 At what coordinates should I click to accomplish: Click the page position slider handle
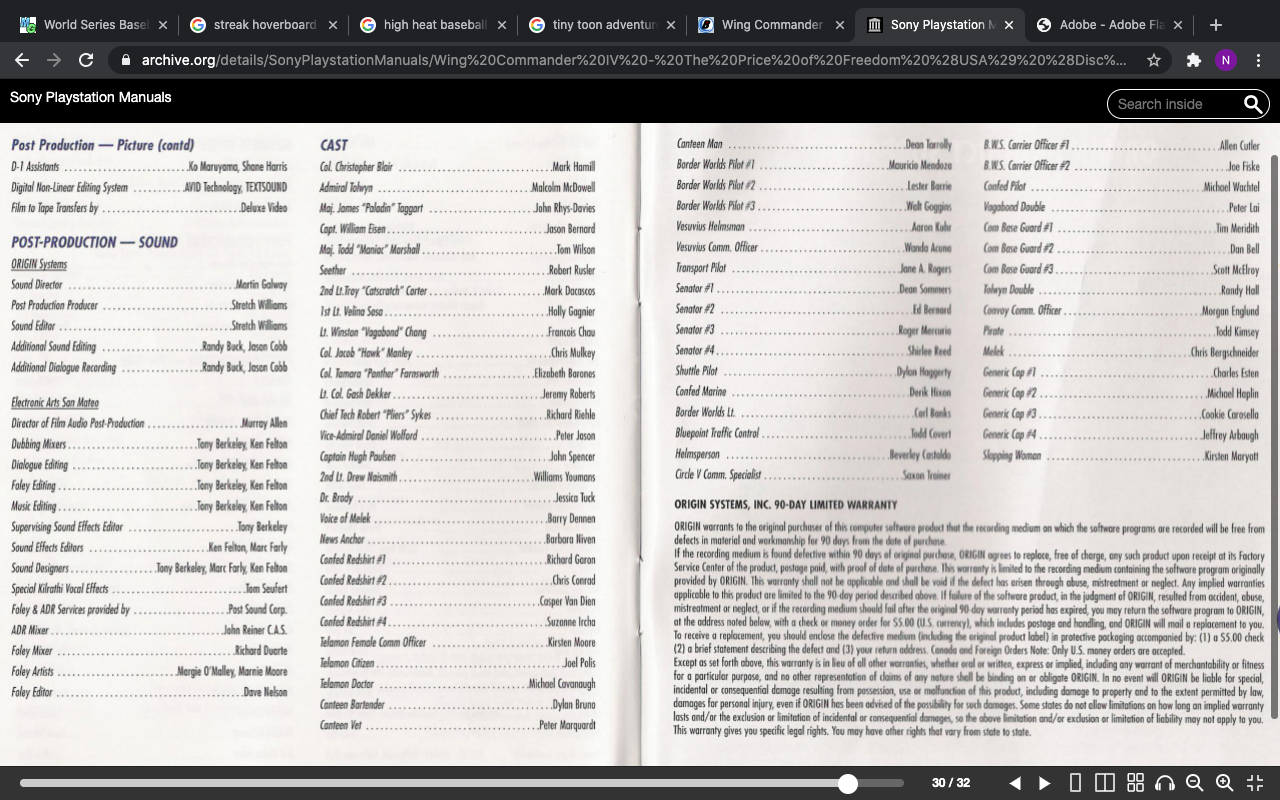click(848, 783)
